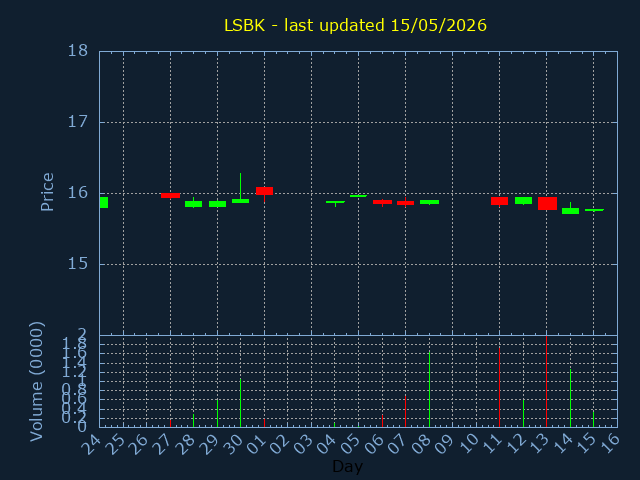Select the thin green candlestick for day 05

(x=358, y=196)
